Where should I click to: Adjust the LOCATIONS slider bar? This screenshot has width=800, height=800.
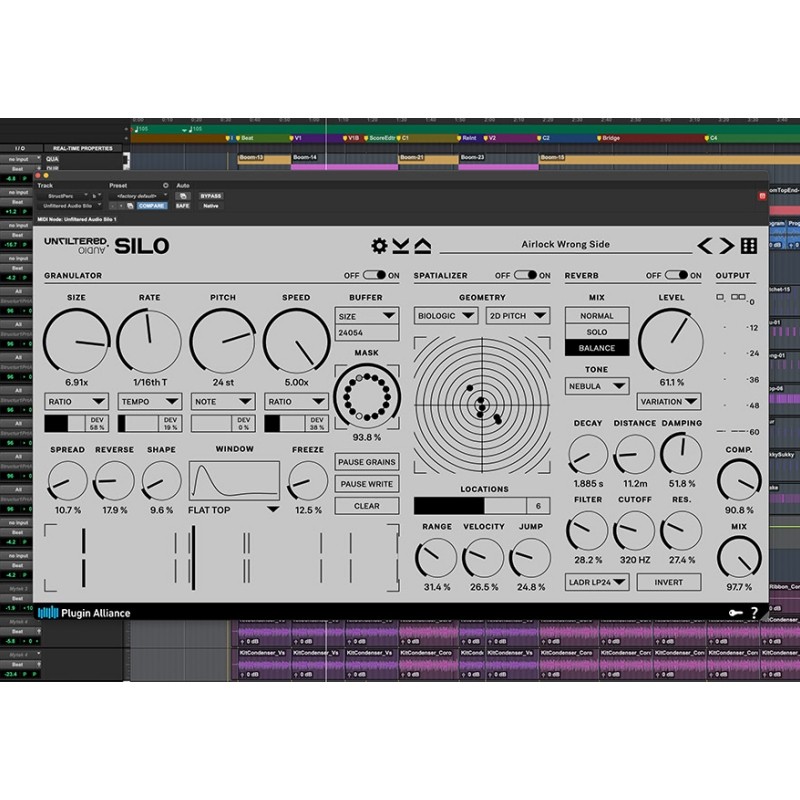[x=482, y=506]
